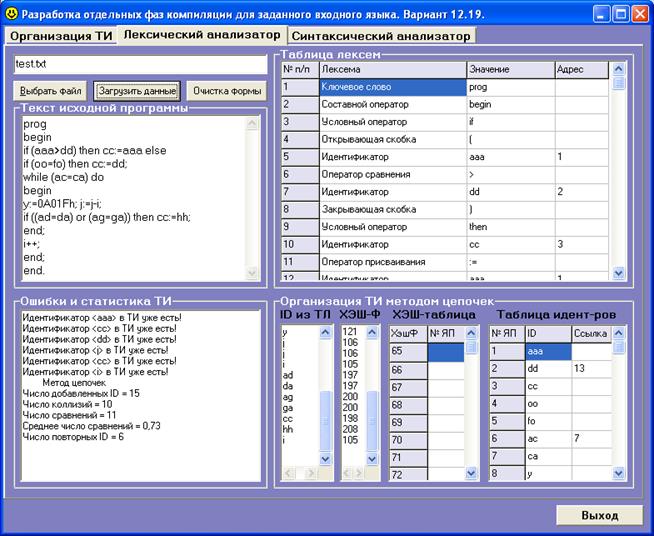Screen dimensions: 654x536
Task: Click the Ссылка column header
Action: coord(591,334)
